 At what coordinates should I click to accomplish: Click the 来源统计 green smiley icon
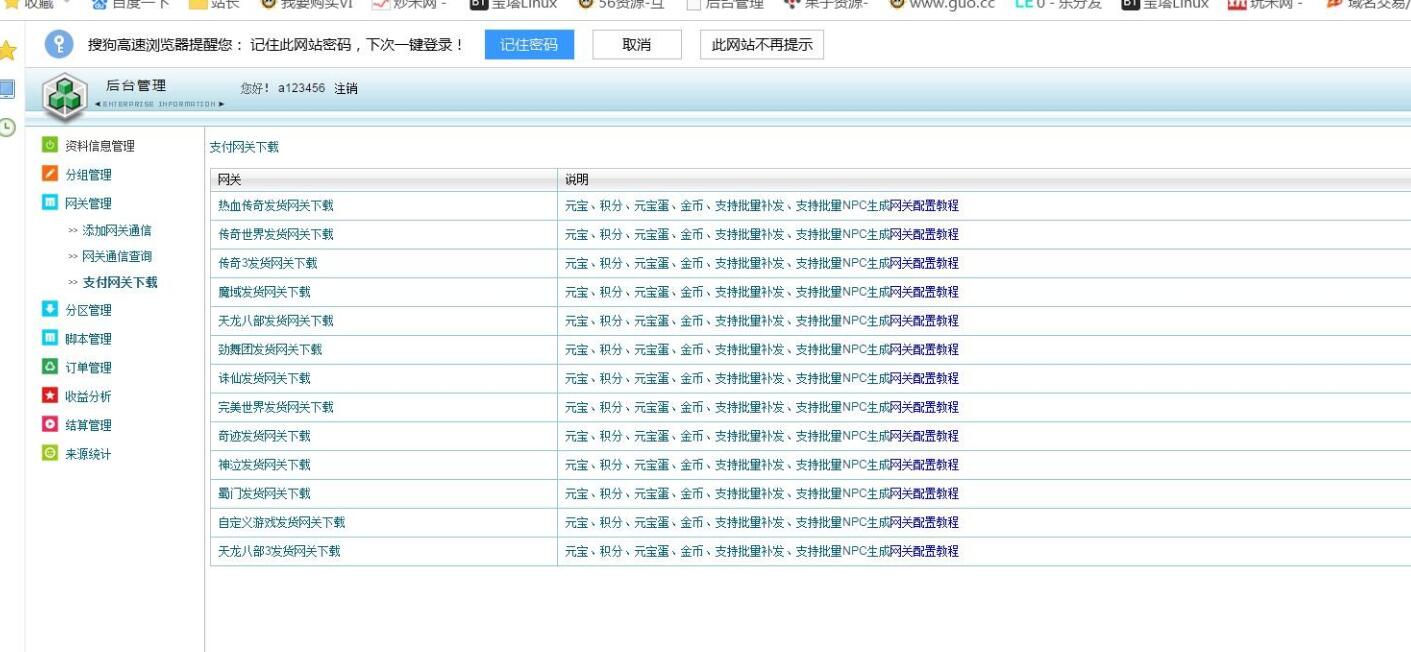pos(50,454)
